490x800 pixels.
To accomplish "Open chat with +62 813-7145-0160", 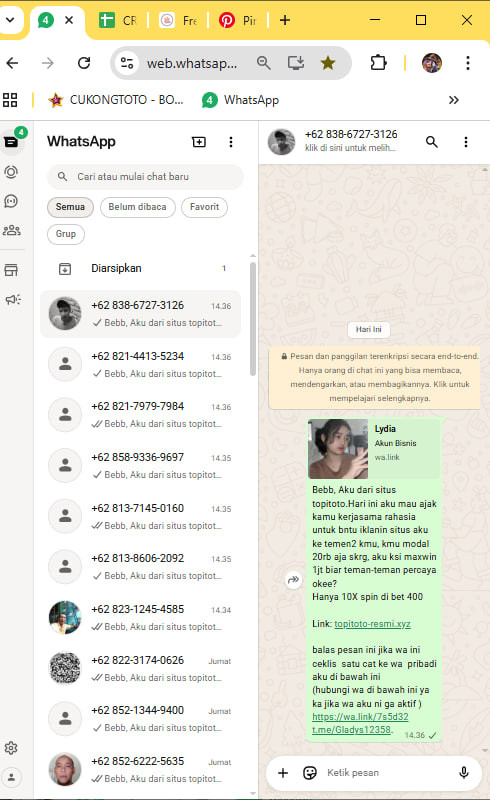I will coord(140,516).
